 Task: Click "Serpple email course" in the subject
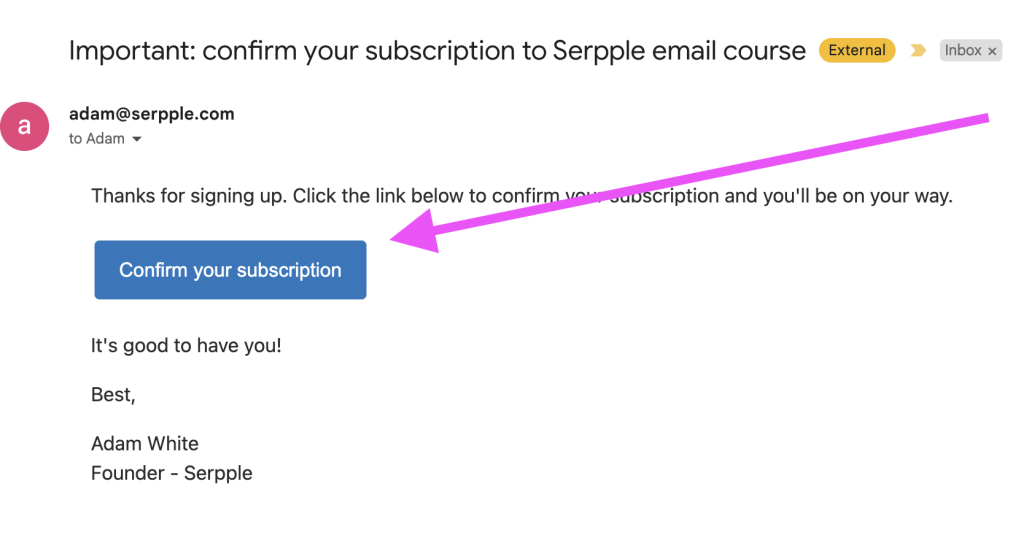coord(679,51)
